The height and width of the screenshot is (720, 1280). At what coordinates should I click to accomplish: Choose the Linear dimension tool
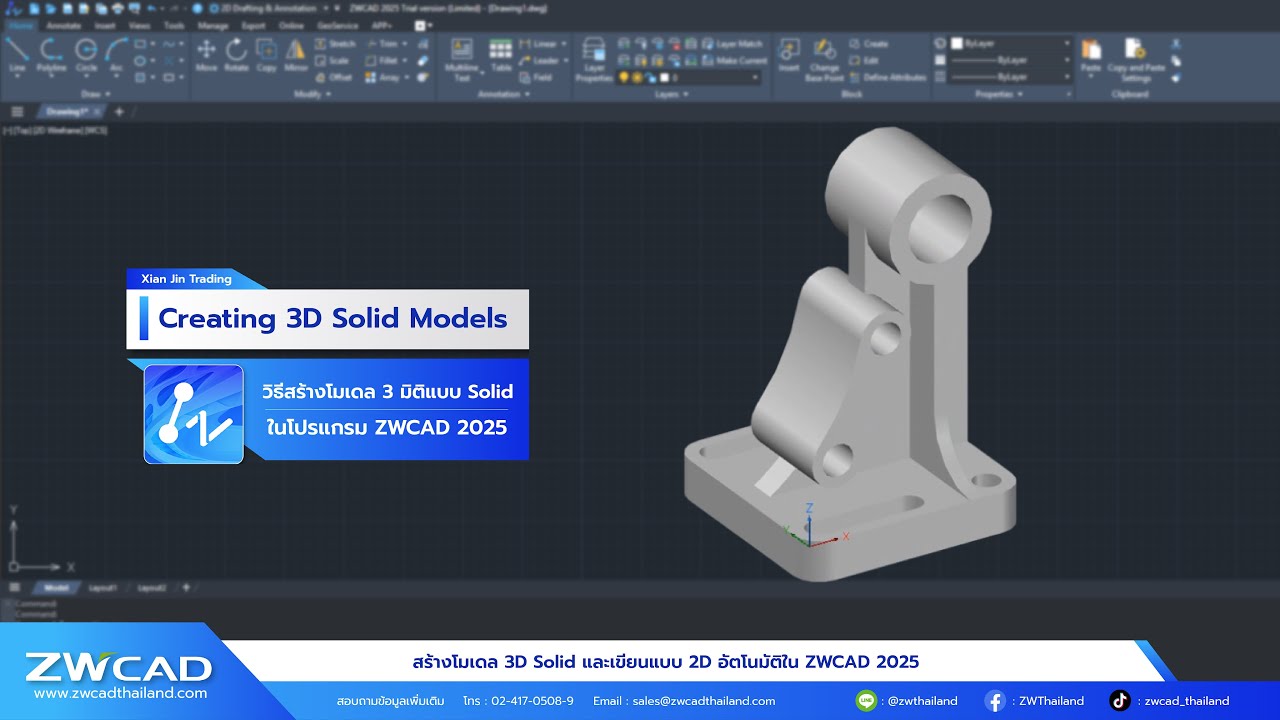point(538,44)
